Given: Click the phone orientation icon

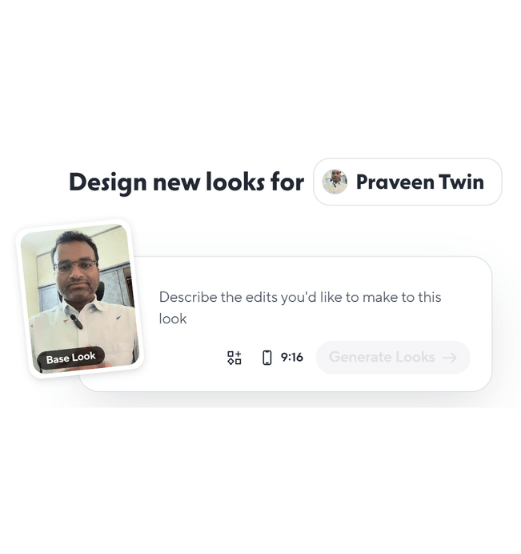Looking at the screenshot, I should tap(267, 358).
